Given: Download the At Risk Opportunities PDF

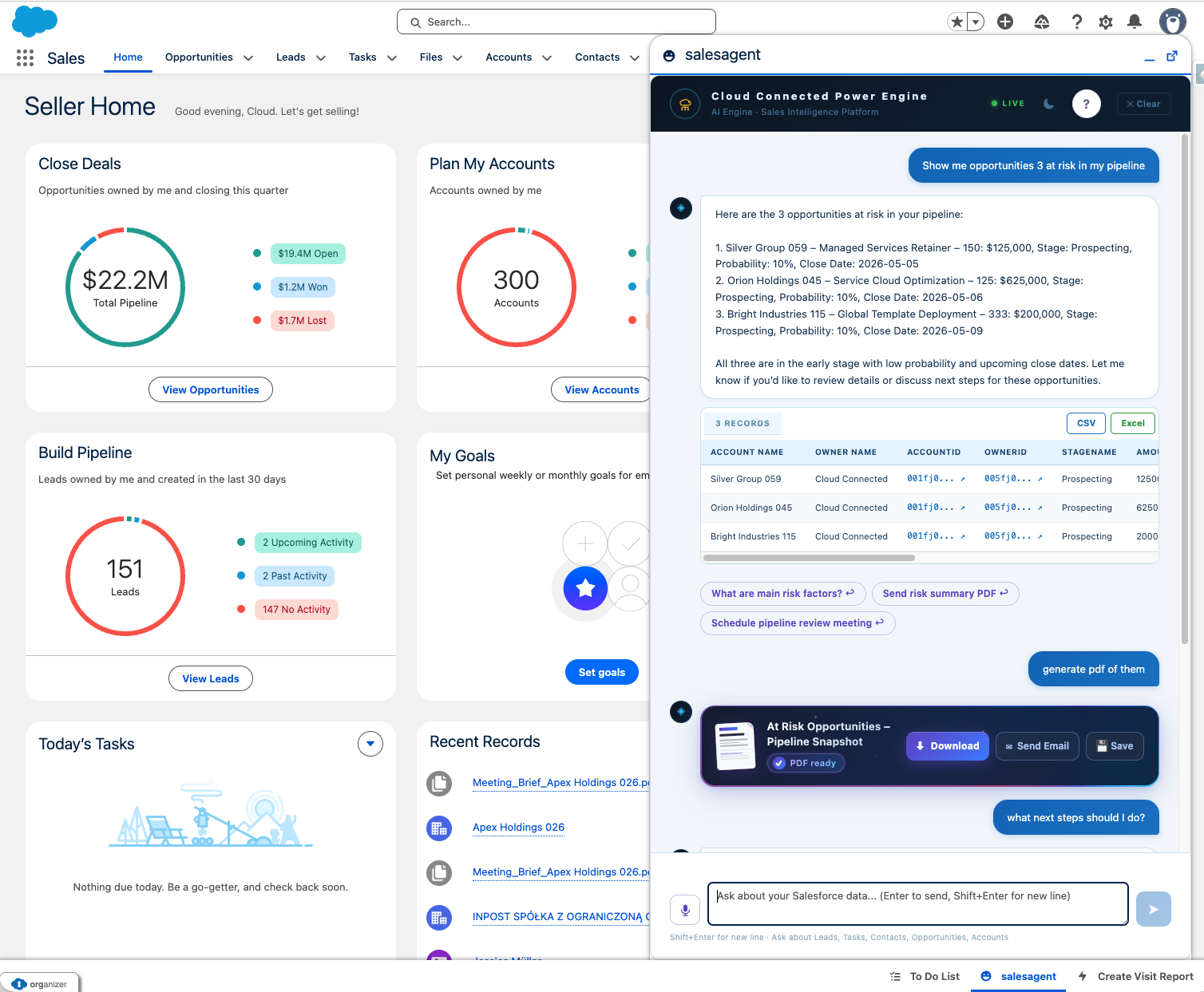Looking at the screenshot, I should tap(948, 746).
